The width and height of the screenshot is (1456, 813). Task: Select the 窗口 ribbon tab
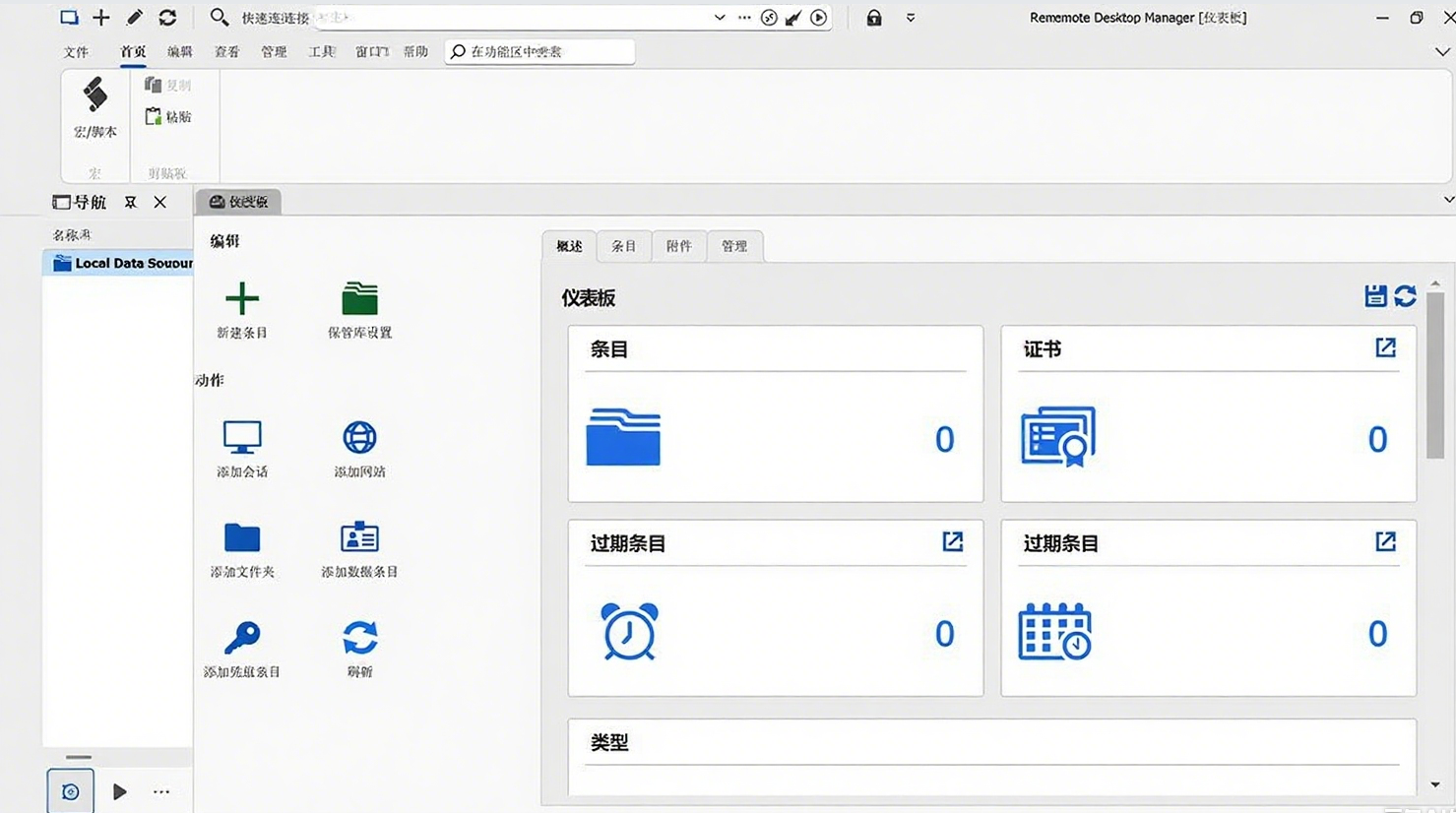point(372,52)
